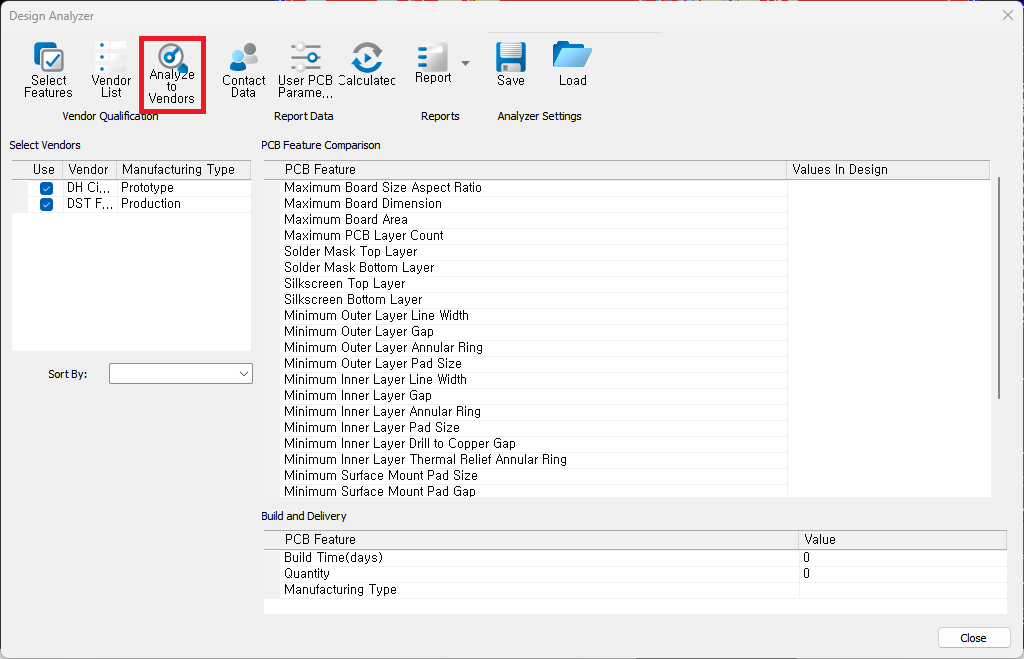Save the analyzer settings
This screenshot has width=1024, height=659.
(511, 64)
